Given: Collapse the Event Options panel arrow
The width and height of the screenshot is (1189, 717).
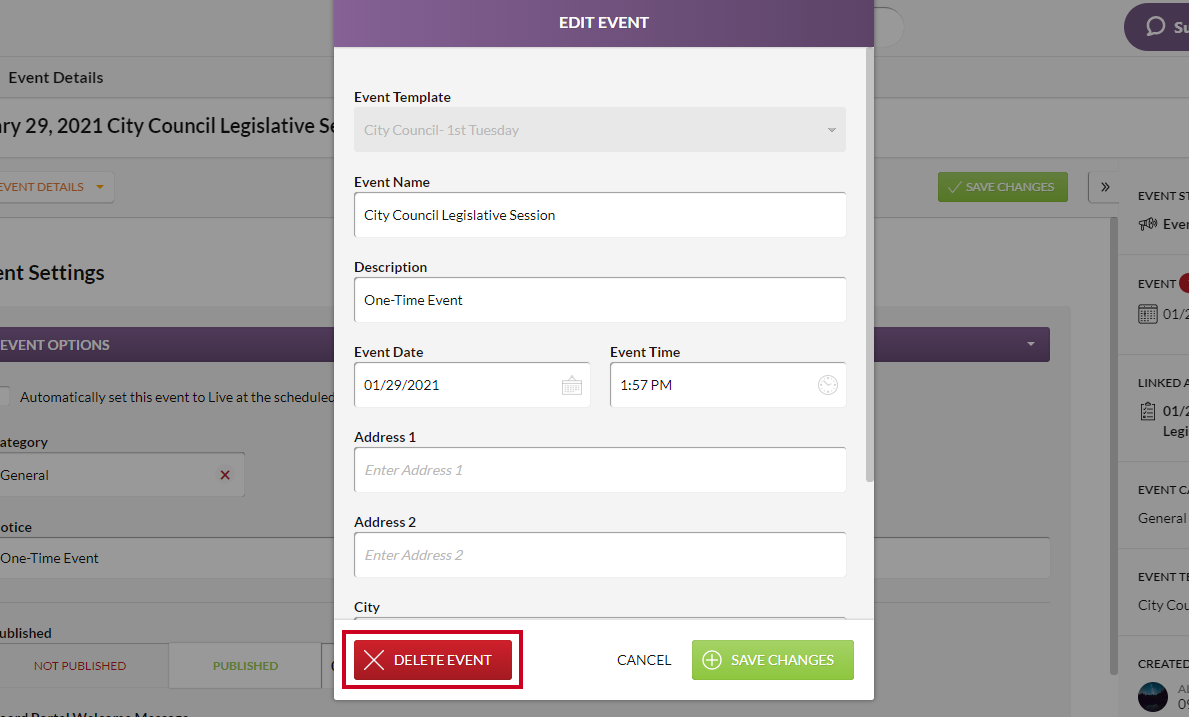Looking at the screenshot, I should pyautogui.click(x=1031, y=344).
